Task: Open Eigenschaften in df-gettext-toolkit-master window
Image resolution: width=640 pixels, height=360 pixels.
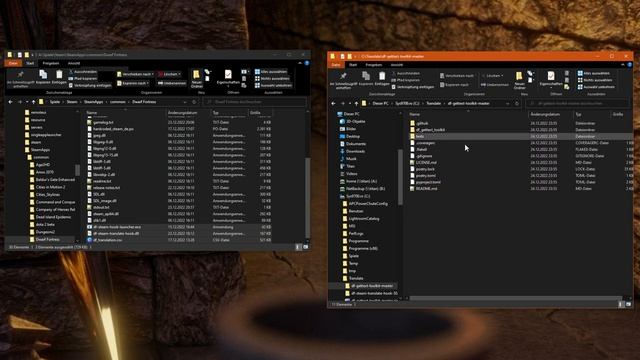Action: pyautogui.click(x=551, y=79)
